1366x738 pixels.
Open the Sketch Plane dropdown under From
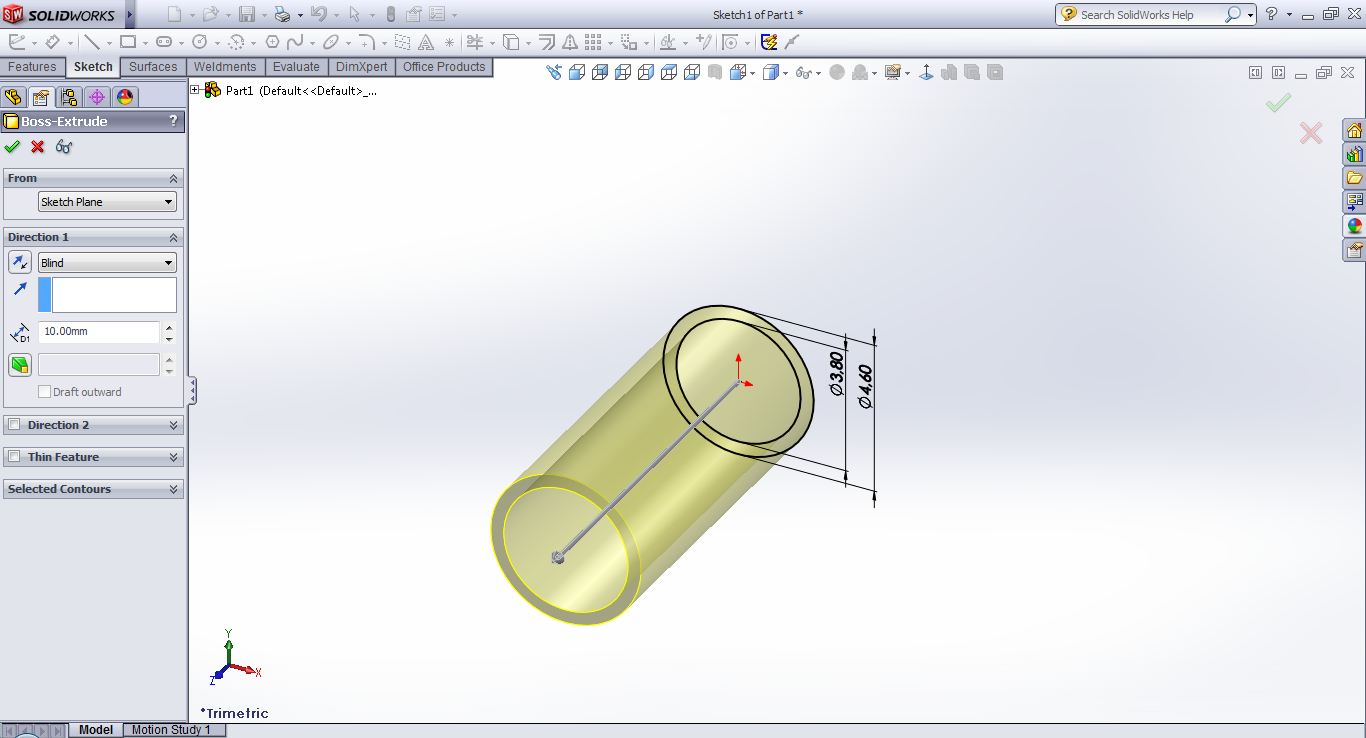click(107, 202)
